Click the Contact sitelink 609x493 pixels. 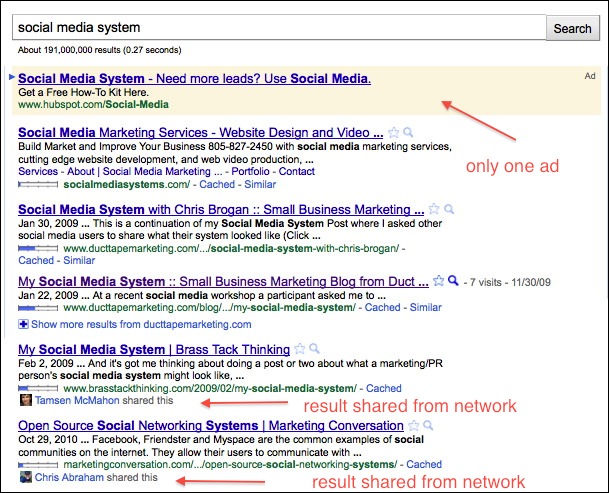point(297,171)
